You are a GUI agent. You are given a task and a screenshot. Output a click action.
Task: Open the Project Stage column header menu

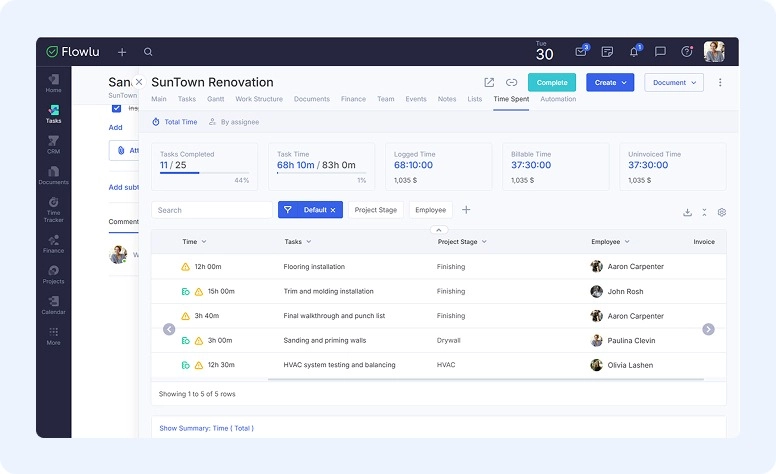462,241
